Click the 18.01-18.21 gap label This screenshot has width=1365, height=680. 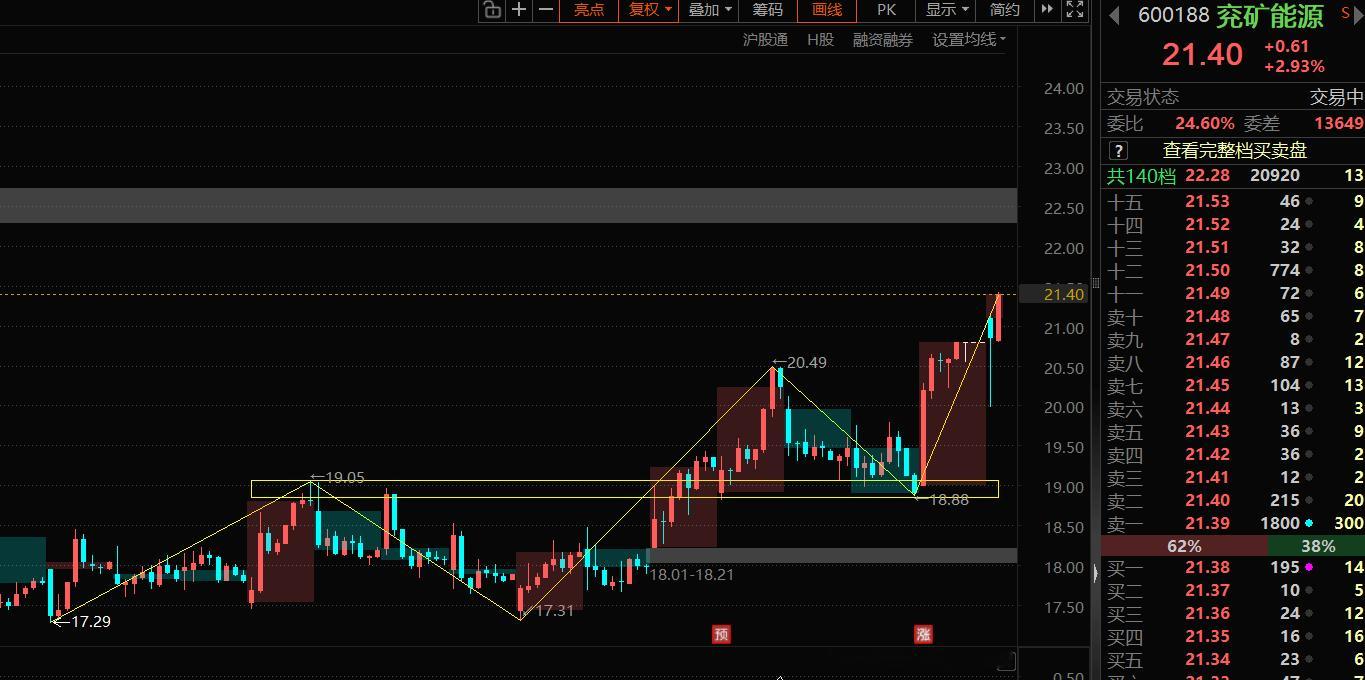[692, 575]
